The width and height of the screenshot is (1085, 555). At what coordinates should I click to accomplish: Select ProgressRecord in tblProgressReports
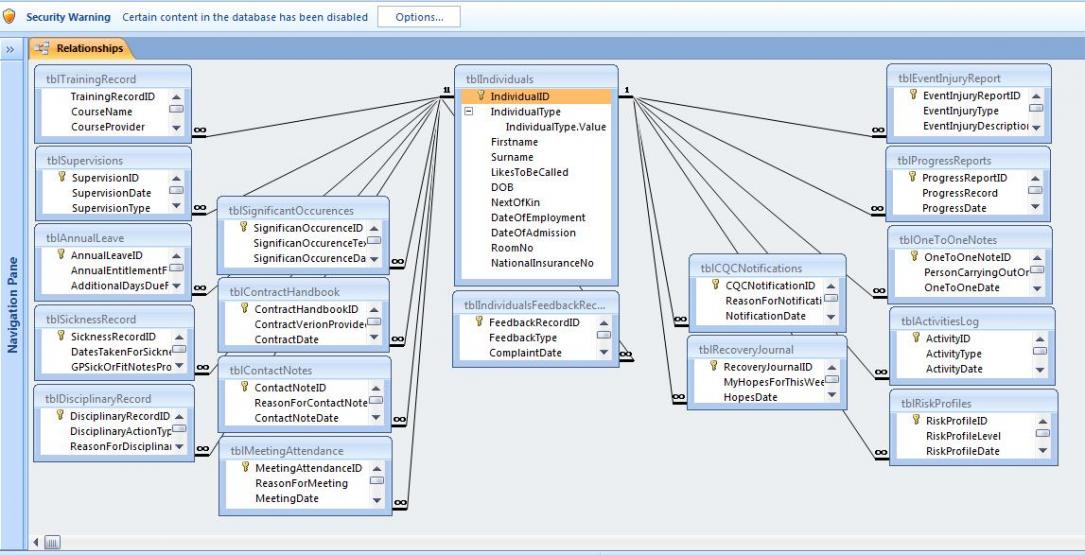click(960, 193)
